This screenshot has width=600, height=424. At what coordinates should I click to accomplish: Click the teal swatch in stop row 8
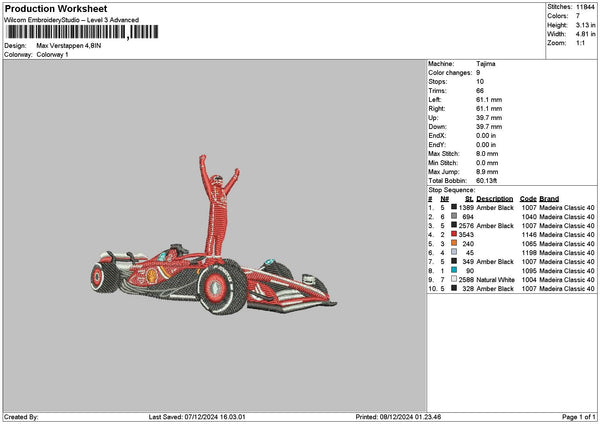(x=454, y=270)
